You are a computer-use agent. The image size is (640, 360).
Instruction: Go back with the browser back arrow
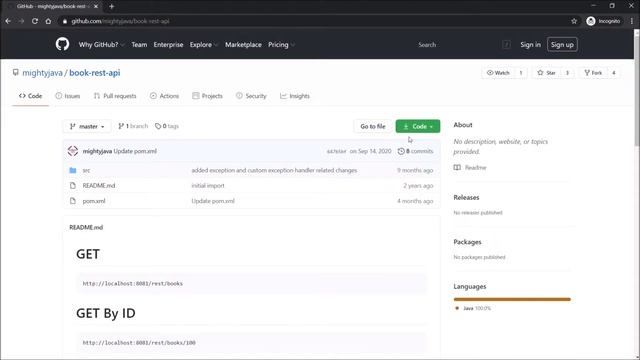[x=8, y=21]
